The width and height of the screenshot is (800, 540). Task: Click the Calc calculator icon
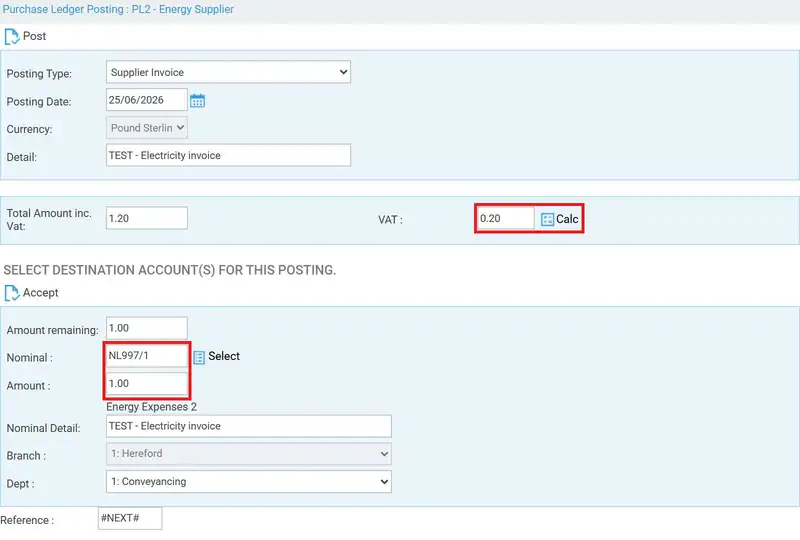547,219
